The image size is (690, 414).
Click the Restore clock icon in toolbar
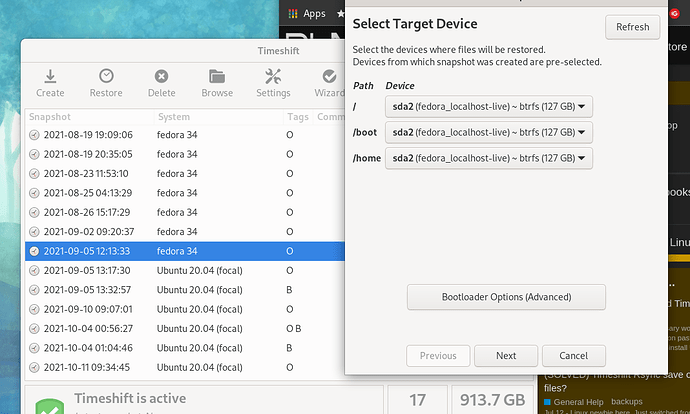click(106, 77)
